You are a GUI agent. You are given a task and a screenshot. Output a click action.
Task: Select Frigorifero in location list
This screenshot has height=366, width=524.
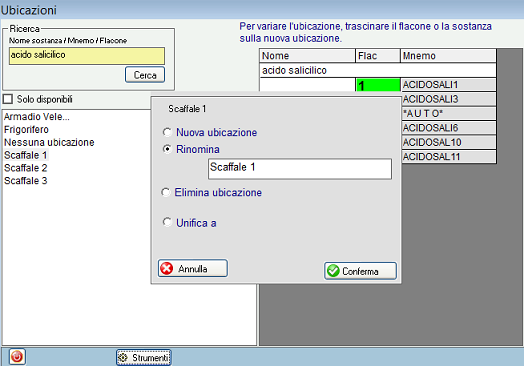(26, 129)
